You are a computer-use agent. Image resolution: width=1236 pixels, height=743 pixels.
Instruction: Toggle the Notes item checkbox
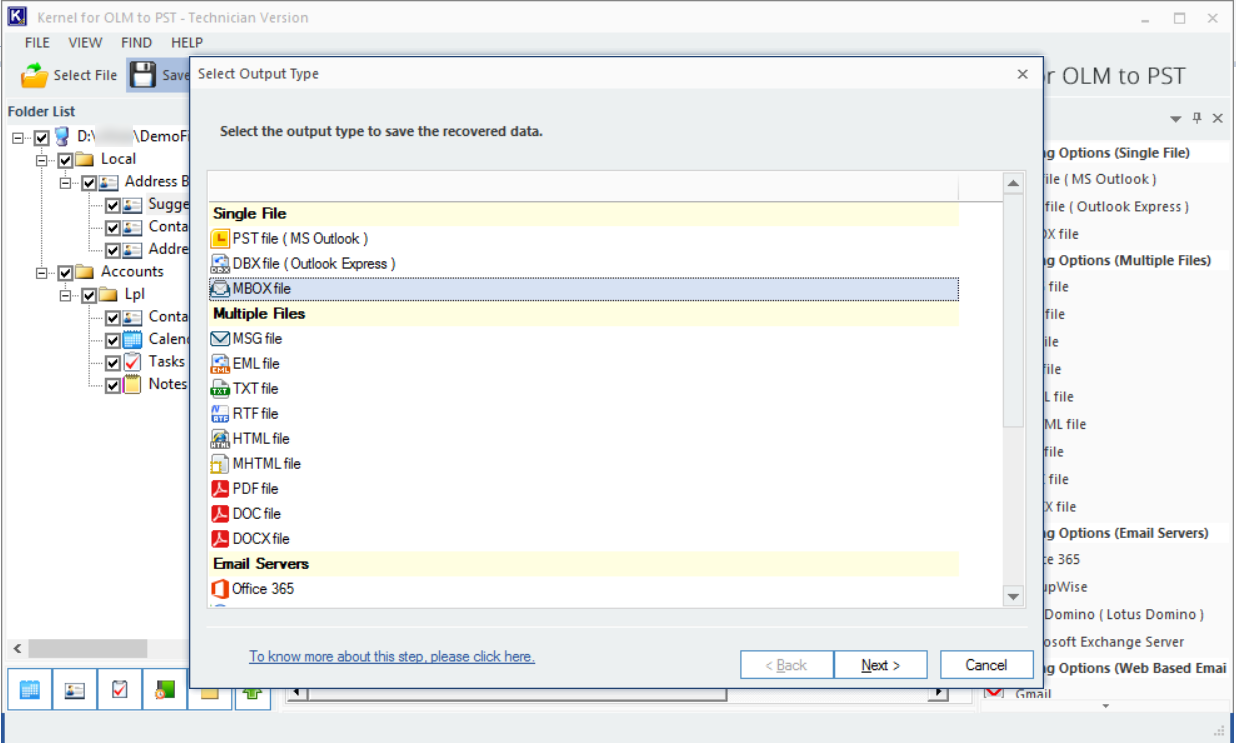113,385
